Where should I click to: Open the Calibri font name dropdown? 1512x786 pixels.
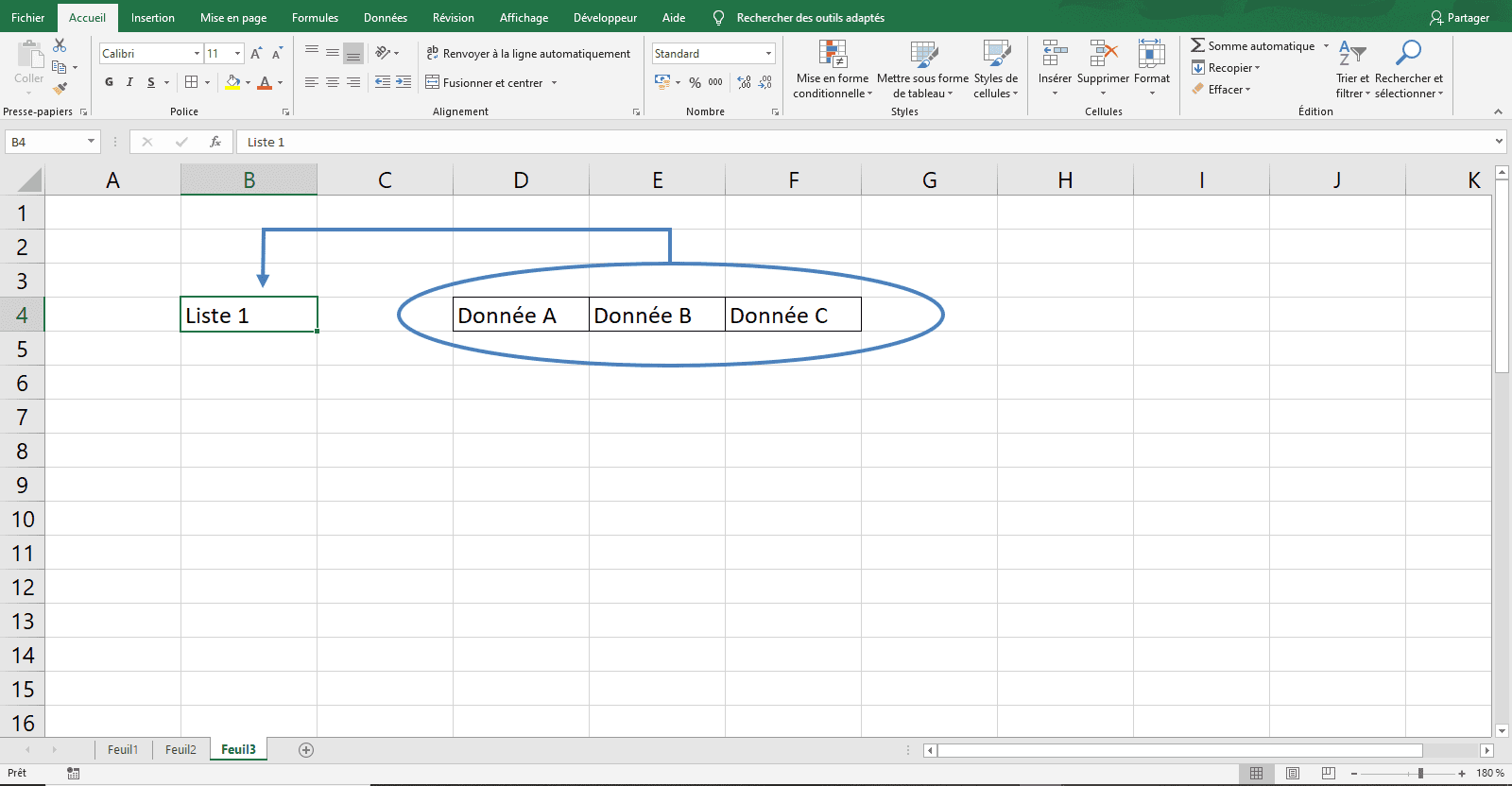197,54
